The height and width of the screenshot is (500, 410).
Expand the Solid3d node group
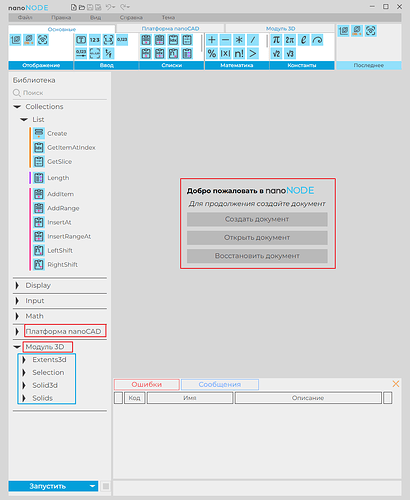click(x=24, y=385)
